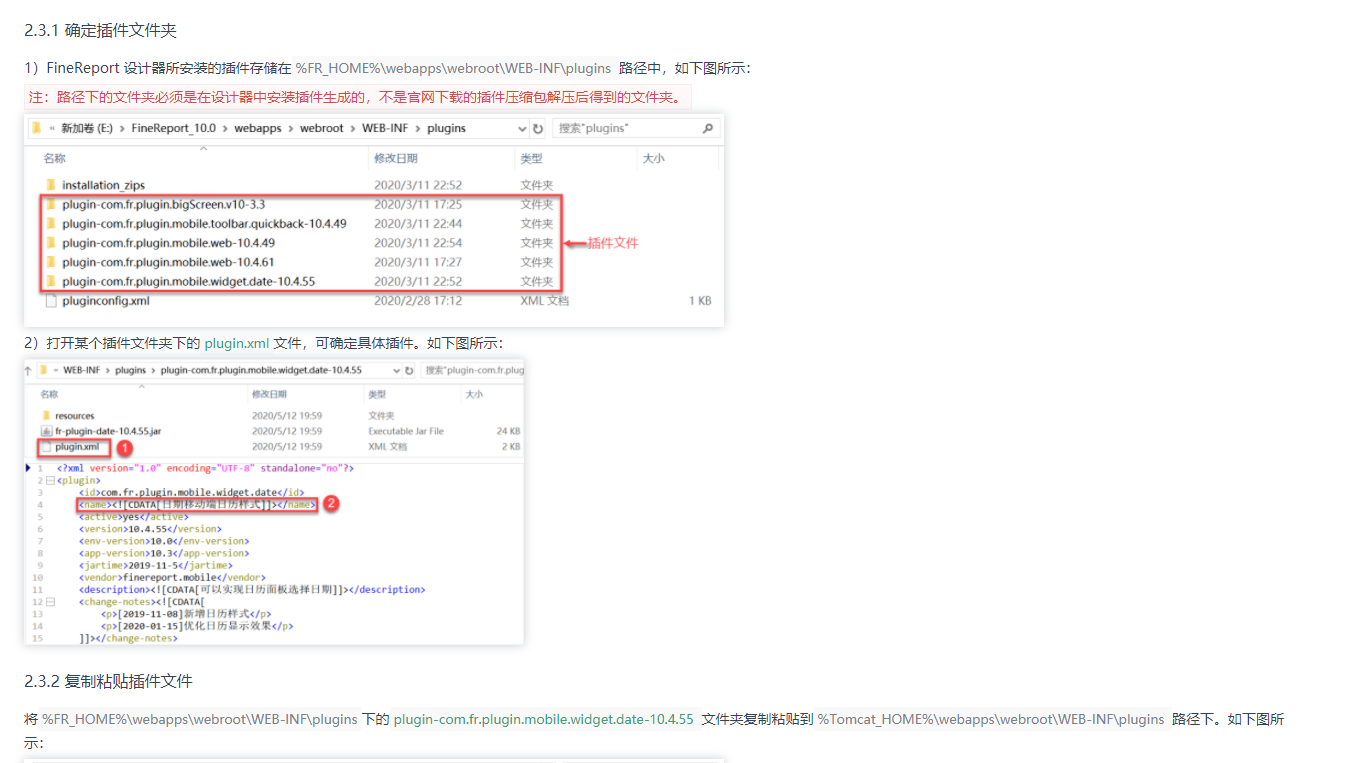Expand chevron after webroot breadcrumb
This screenshot has height=763, width=1350.
click(352, 128)
